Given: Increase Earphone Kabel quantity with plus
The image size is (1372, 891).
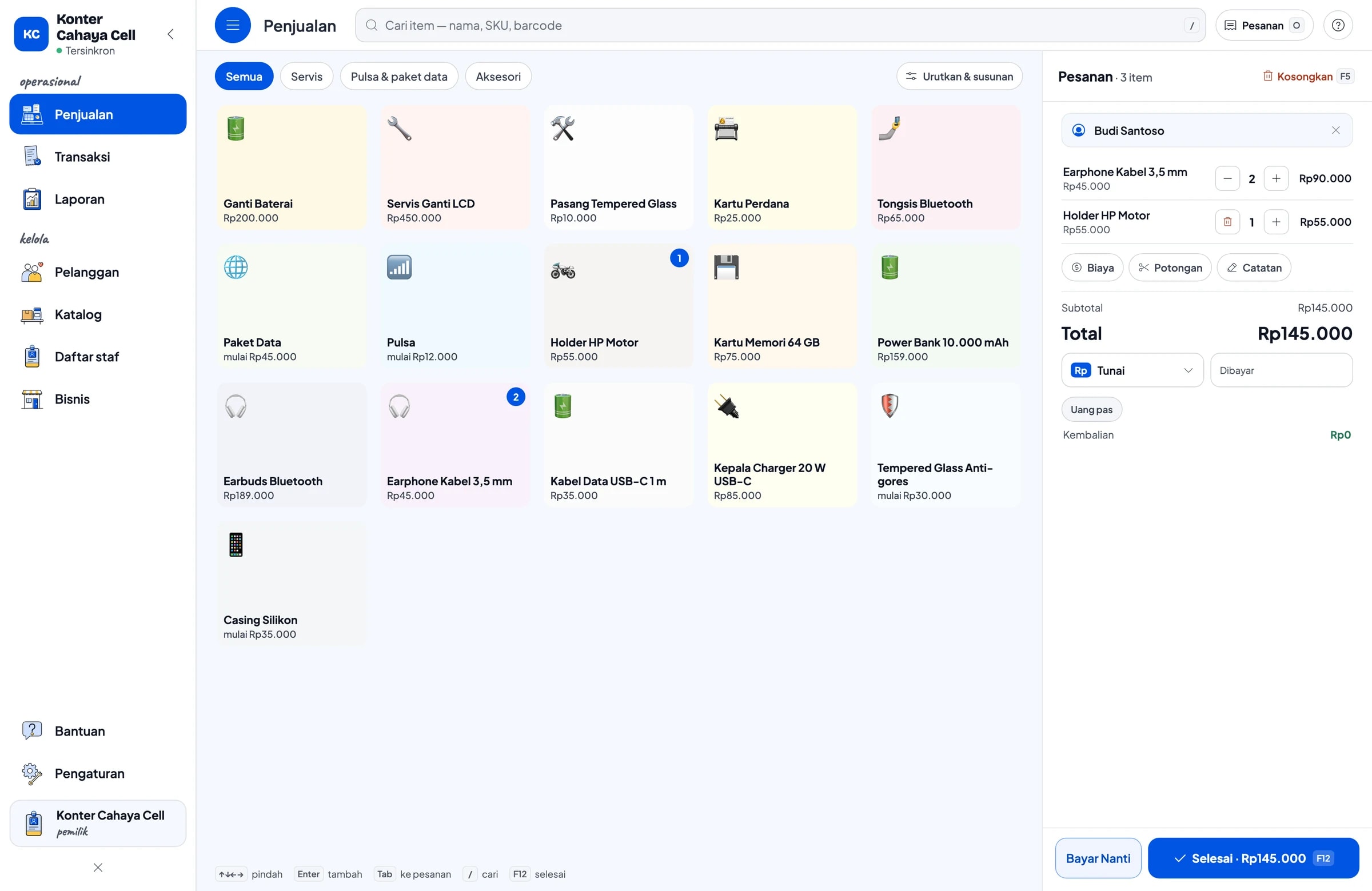Looking at the screenshot, I should coord(1276,179).
